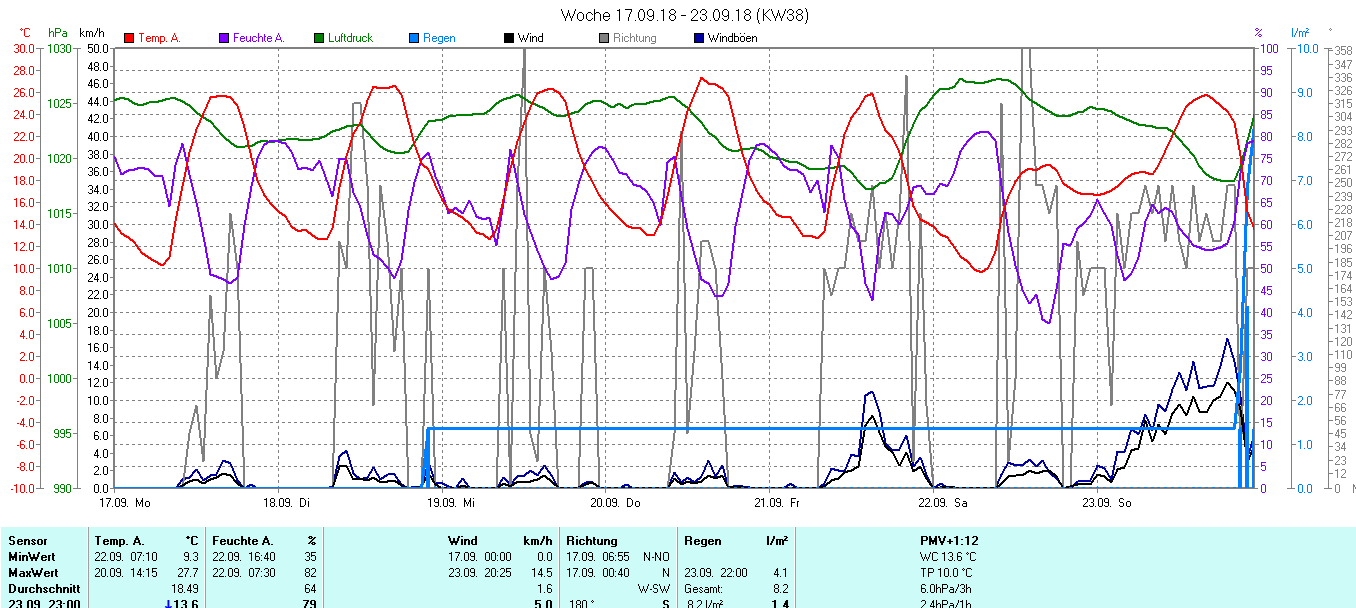This screenshot has width=1356, height=608.
Task: Click the l/m² axis unit label at top right
Action: tap(1300, 33)
